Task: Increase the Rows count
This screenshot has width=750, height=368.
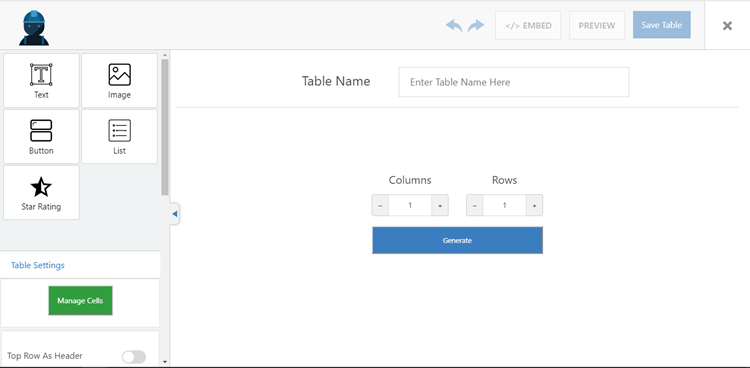Action: tap(534, 205)
